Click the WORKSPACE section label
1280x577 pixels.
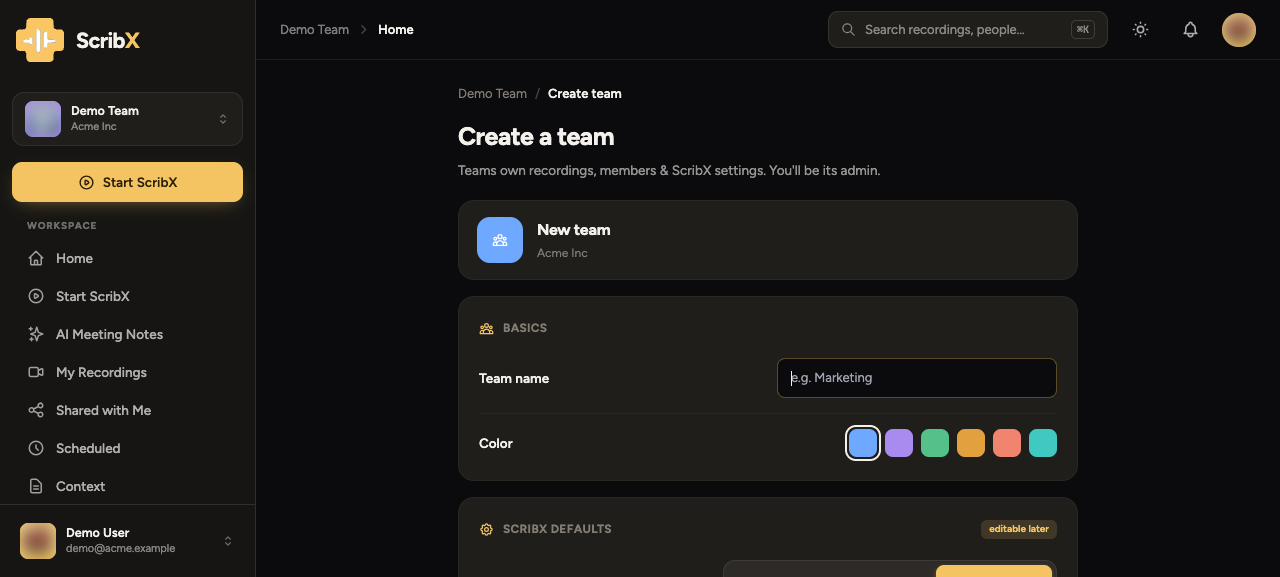click(x=62, y=226)
